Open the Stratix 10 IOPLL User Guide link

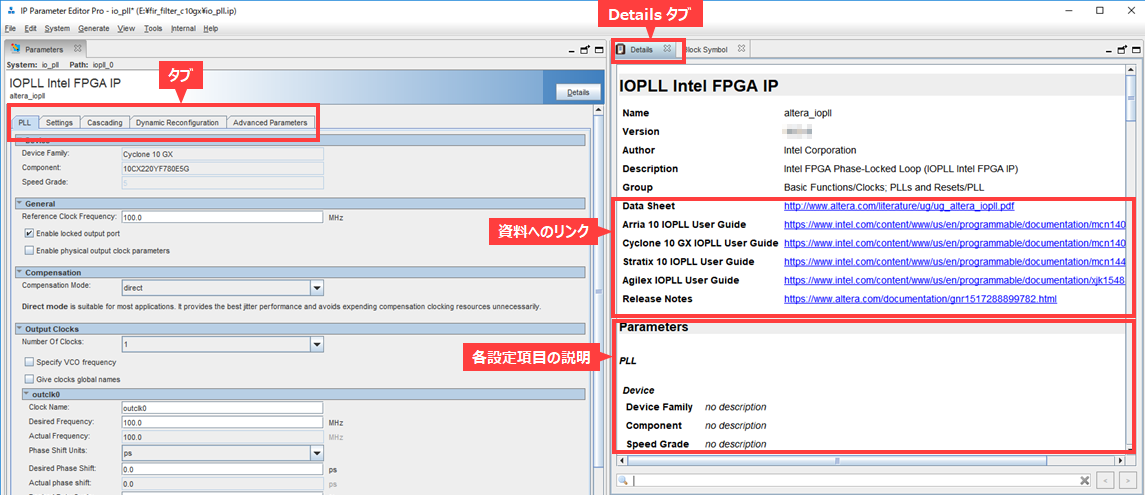coord(955,261)
